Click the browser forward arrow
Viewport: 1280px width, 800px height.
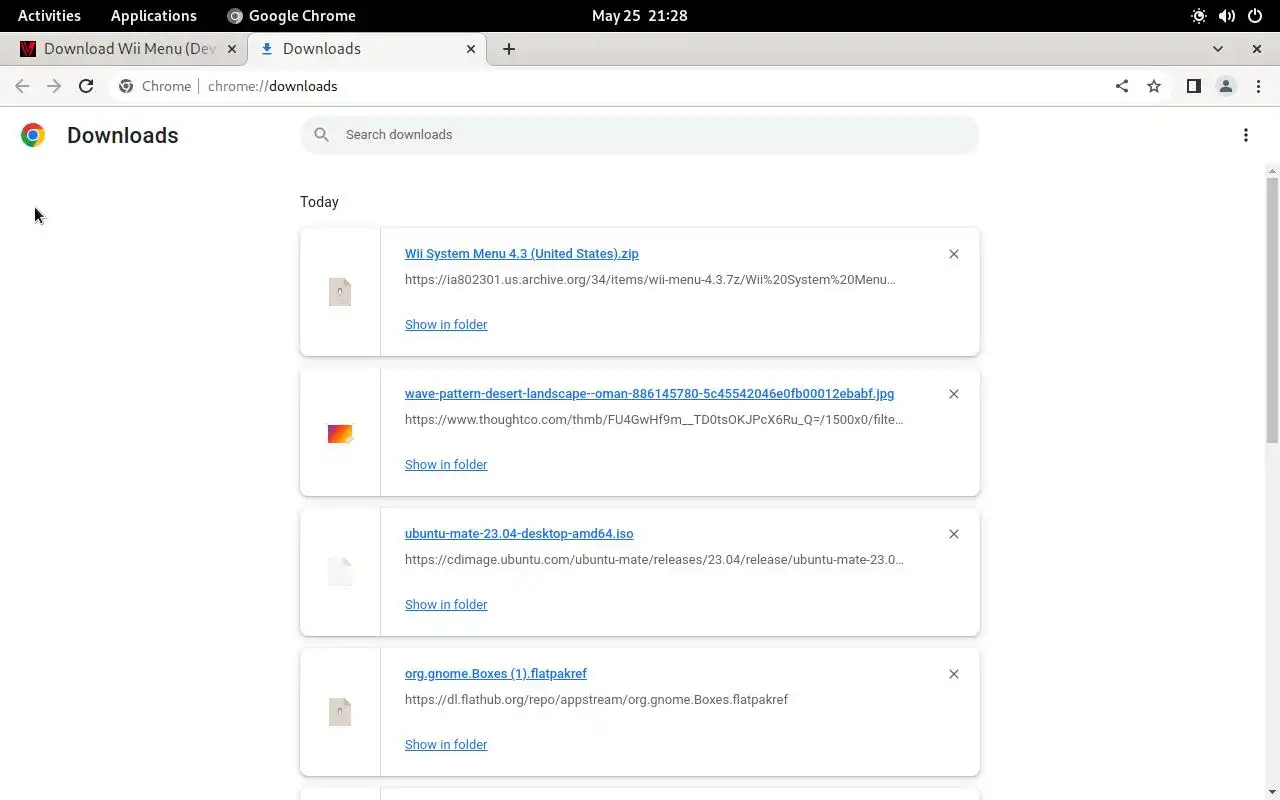pos(54,86)
